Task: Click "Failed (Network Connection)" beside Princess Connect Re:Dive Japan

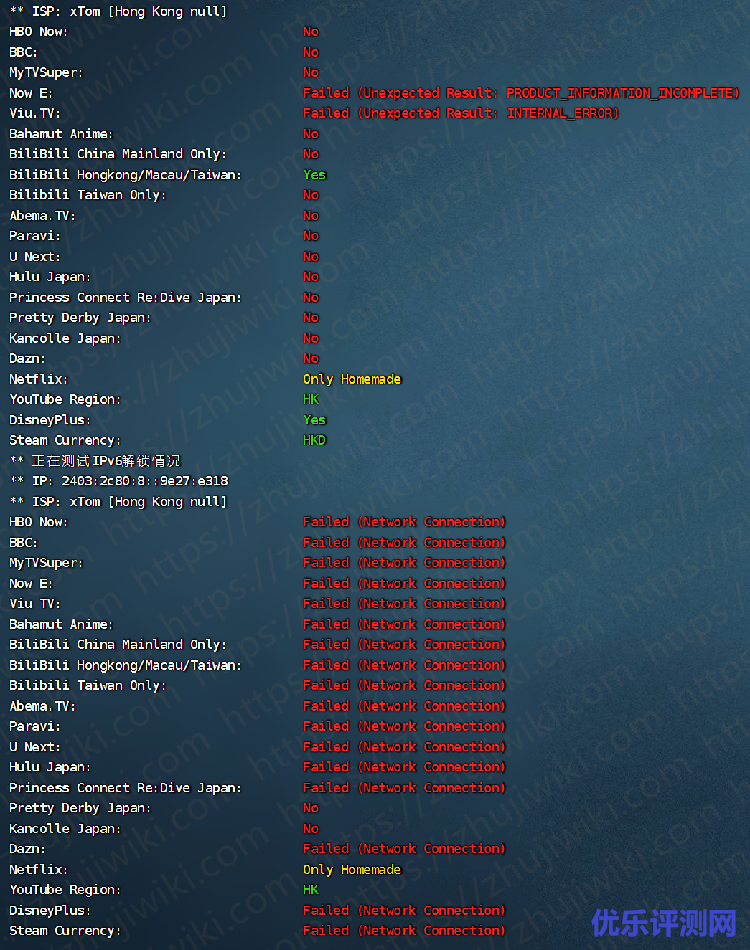Action: pos(404,788)
